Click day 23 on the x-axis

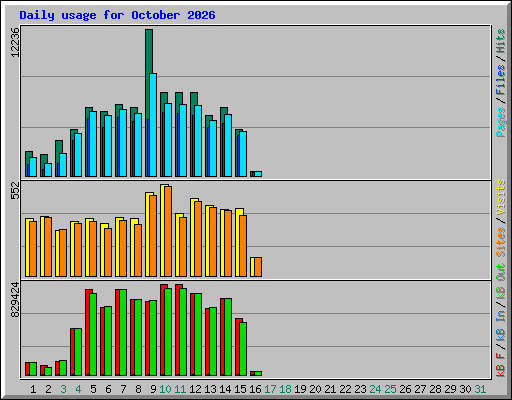(x=360, y=389)
